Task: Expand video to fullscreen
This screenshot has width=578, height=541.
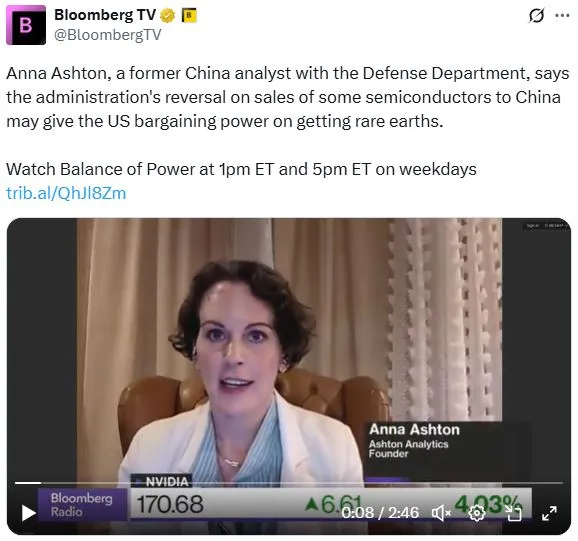Action: tap(549, 513)
